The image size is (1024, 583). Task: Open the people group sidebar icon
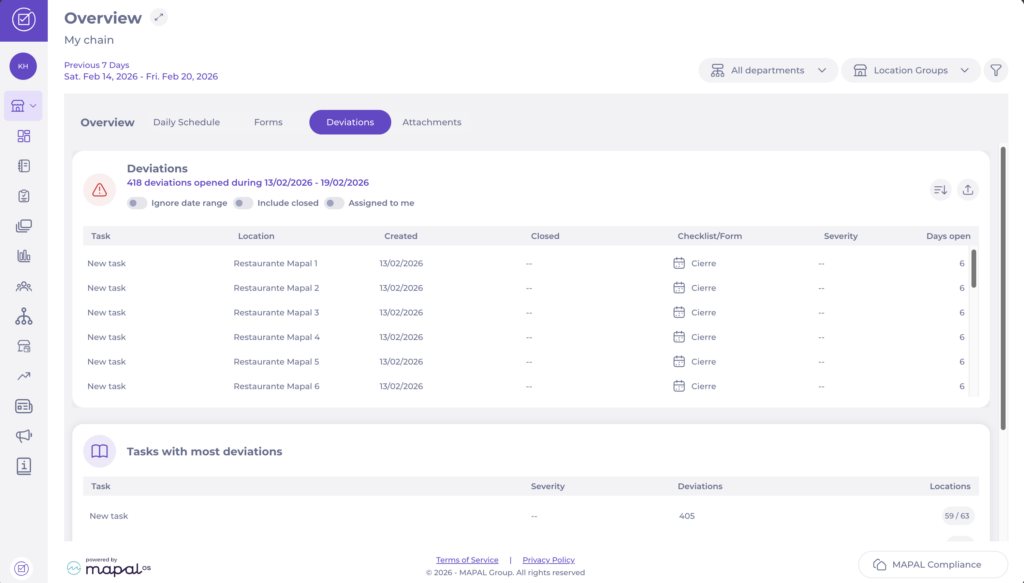[24, 286]
